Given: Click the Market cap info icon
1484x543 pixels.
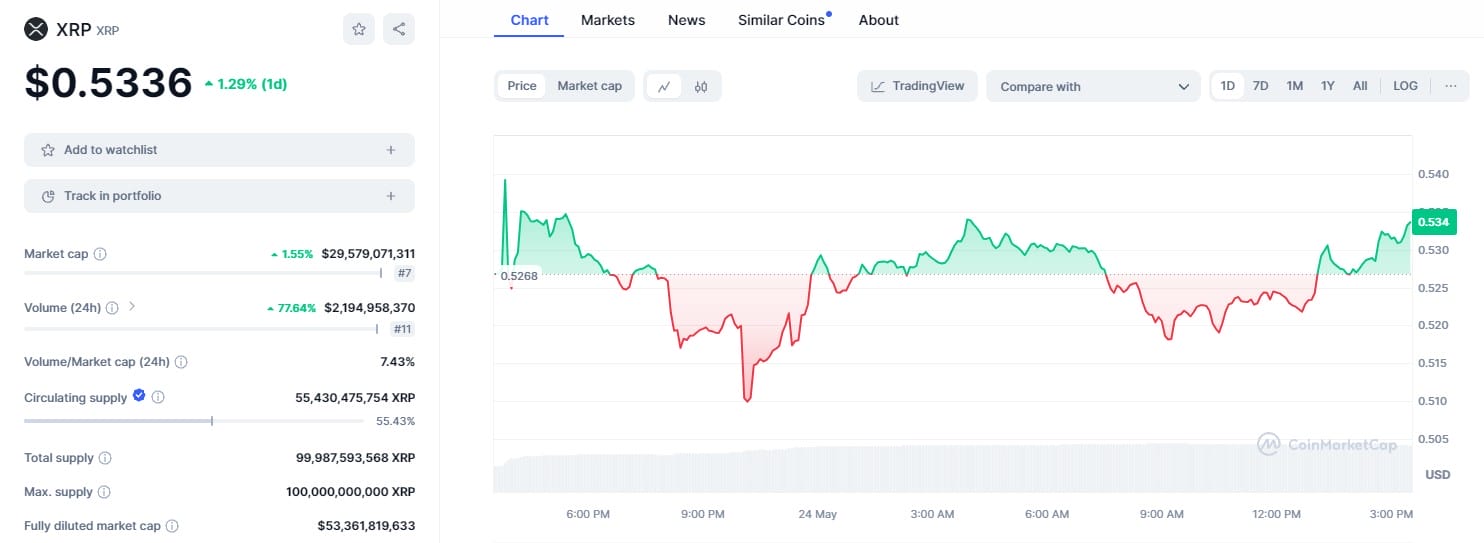Looking at the screenshot, I should 100,254.
